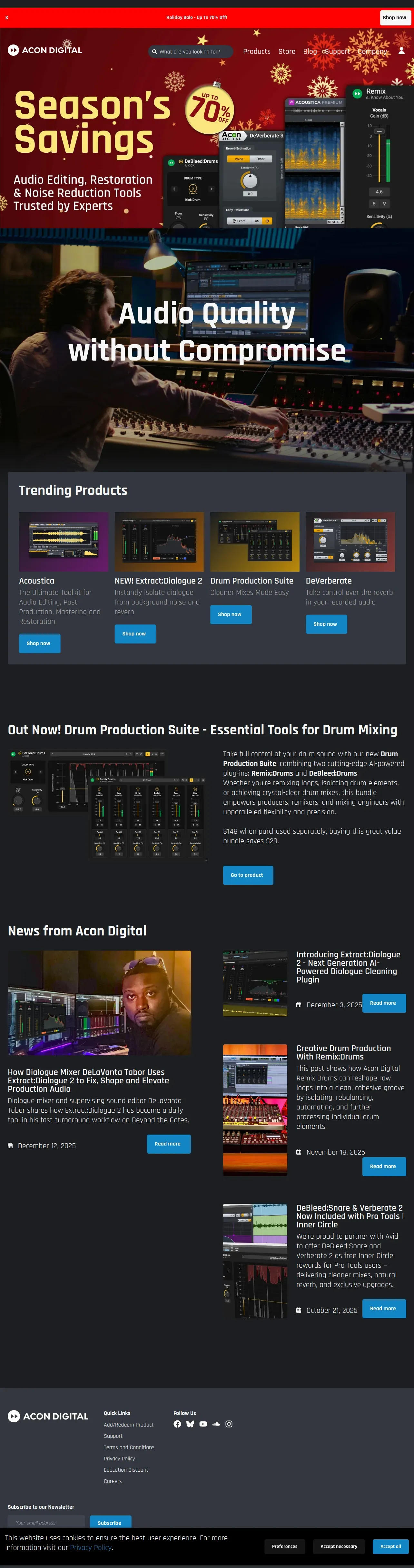Focus the 'What are you looking for?' search field
This screenshot has height=1568, width=414.
pyautogui.click(x=191, y=52)
